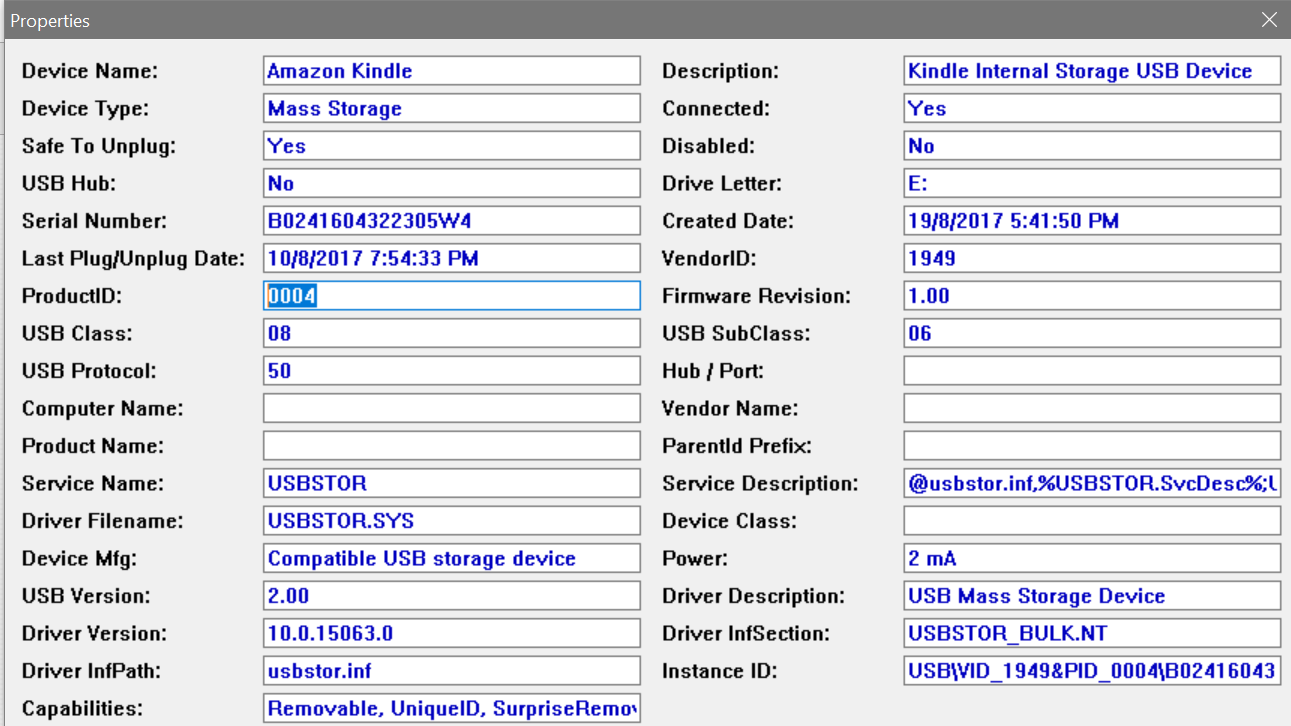Viewport: 1291px width, 726px height.
Task: Click the 'Device Name:' label text
Action: point(90,71)
